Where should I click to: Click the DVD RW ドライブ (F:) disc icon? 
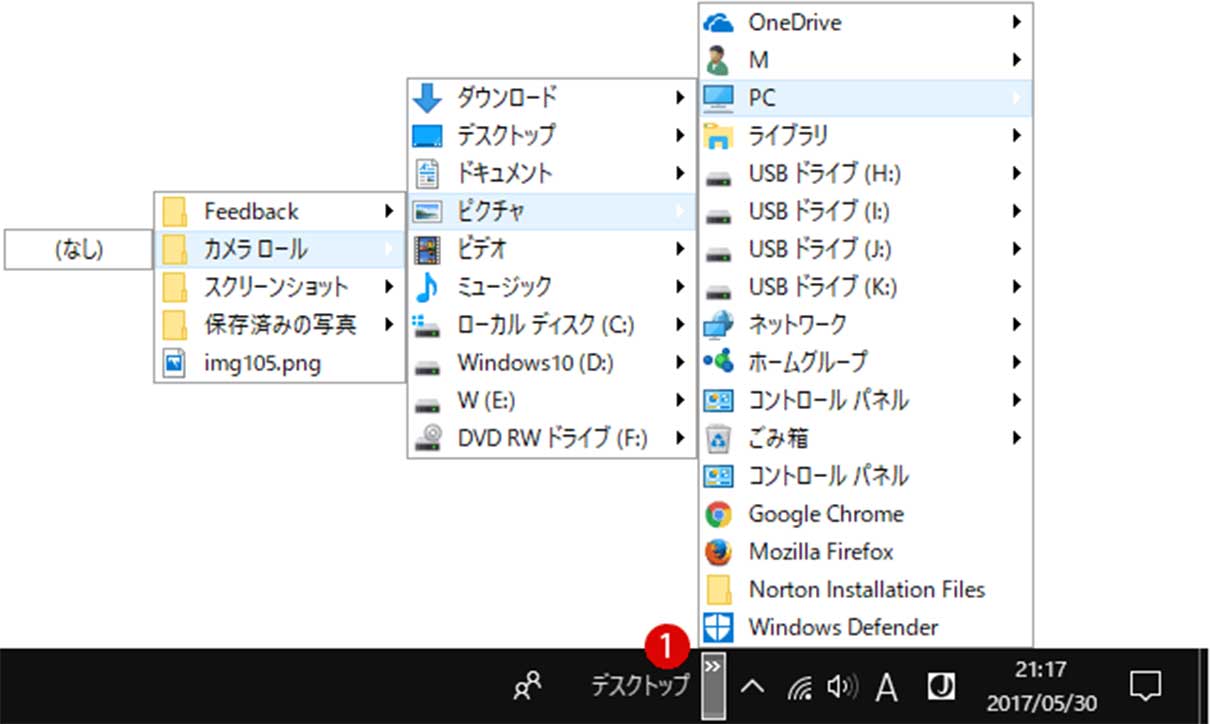point(427,439)
